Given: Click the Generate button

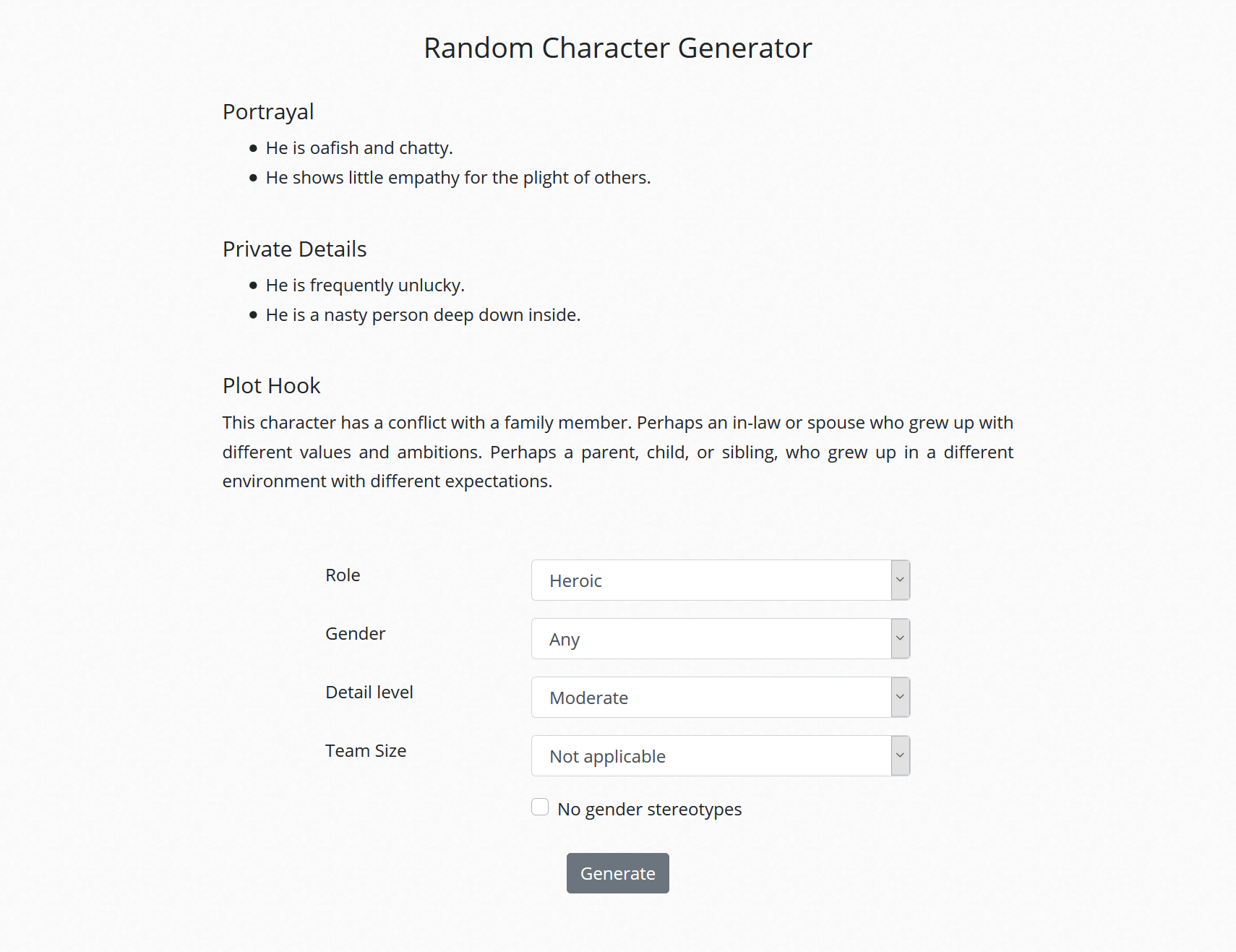Looking at the screenshot, I should (617, 873).
